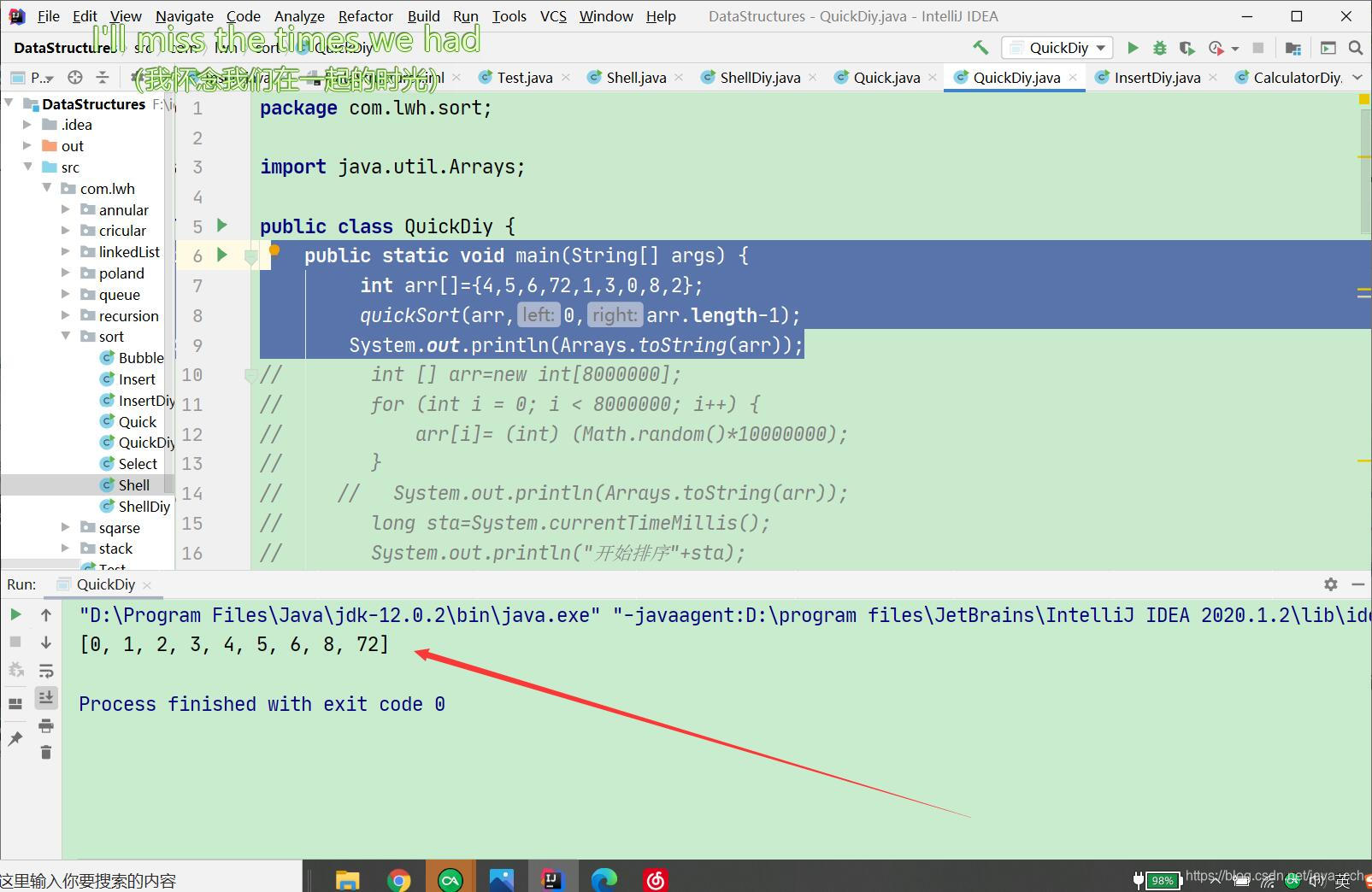
Task: Run with coverage shield icon
Action: point(1187,48)
